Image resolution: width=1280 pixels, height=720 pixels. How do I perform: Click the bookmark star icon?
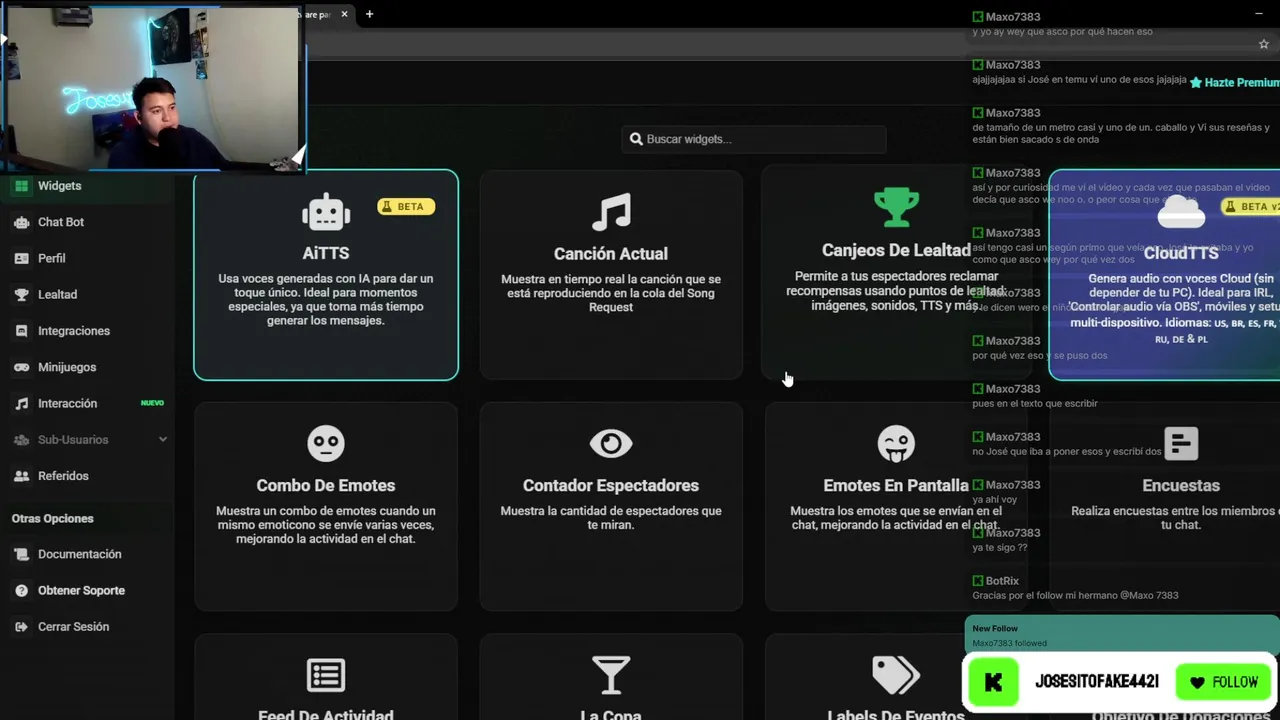[x=1264, y=44]
